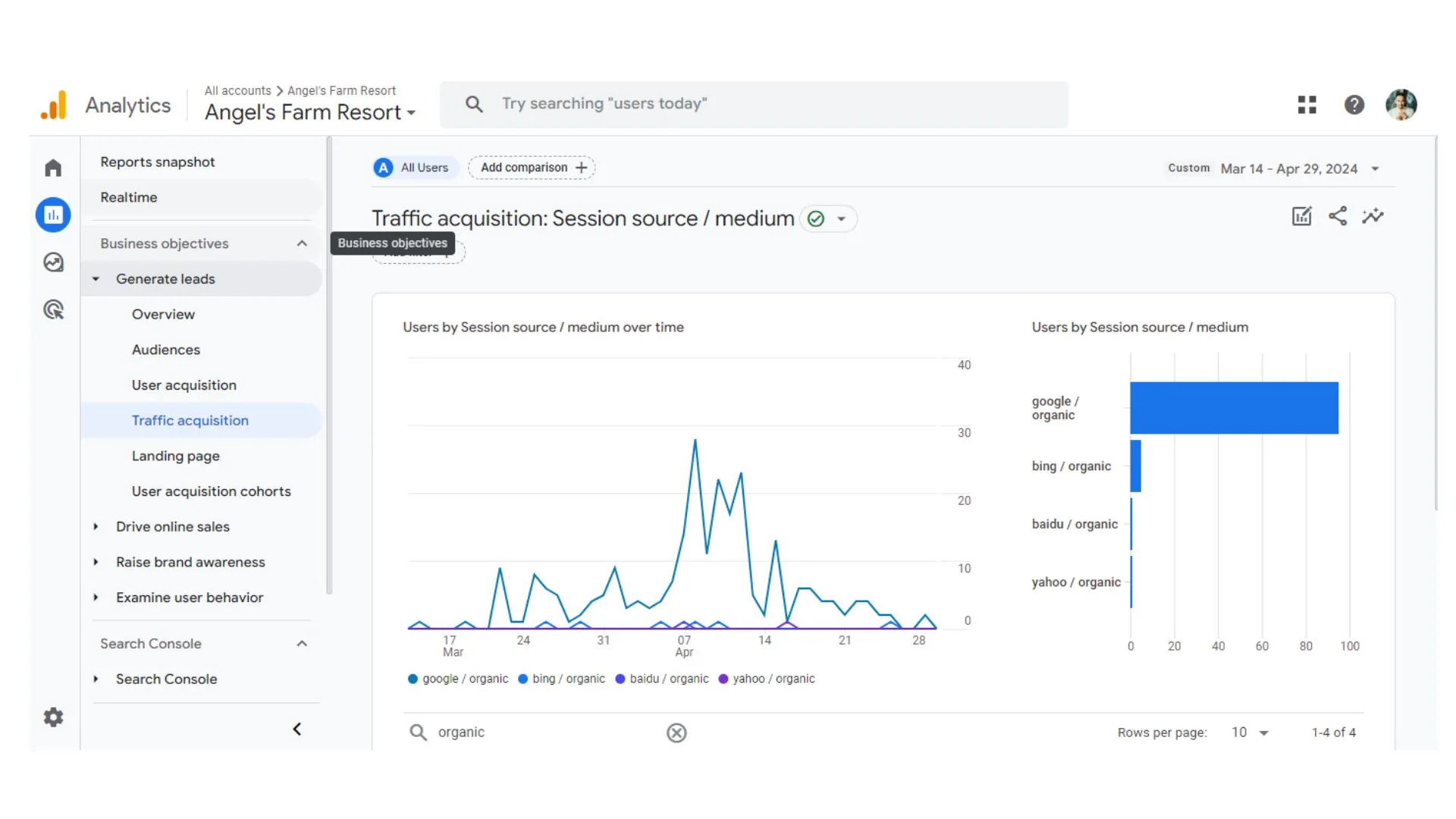Toggle google / organic legend series
Image resolution: width=1456 pixels, height=819 pixels.
pos(458,679)
